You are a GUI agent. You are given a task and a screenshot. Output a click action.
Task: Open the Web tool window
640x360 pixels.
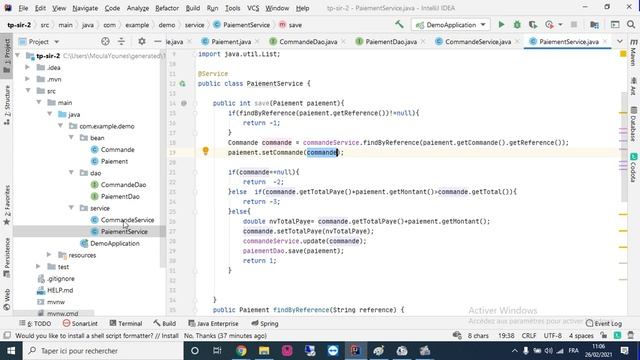click(7, 300)
